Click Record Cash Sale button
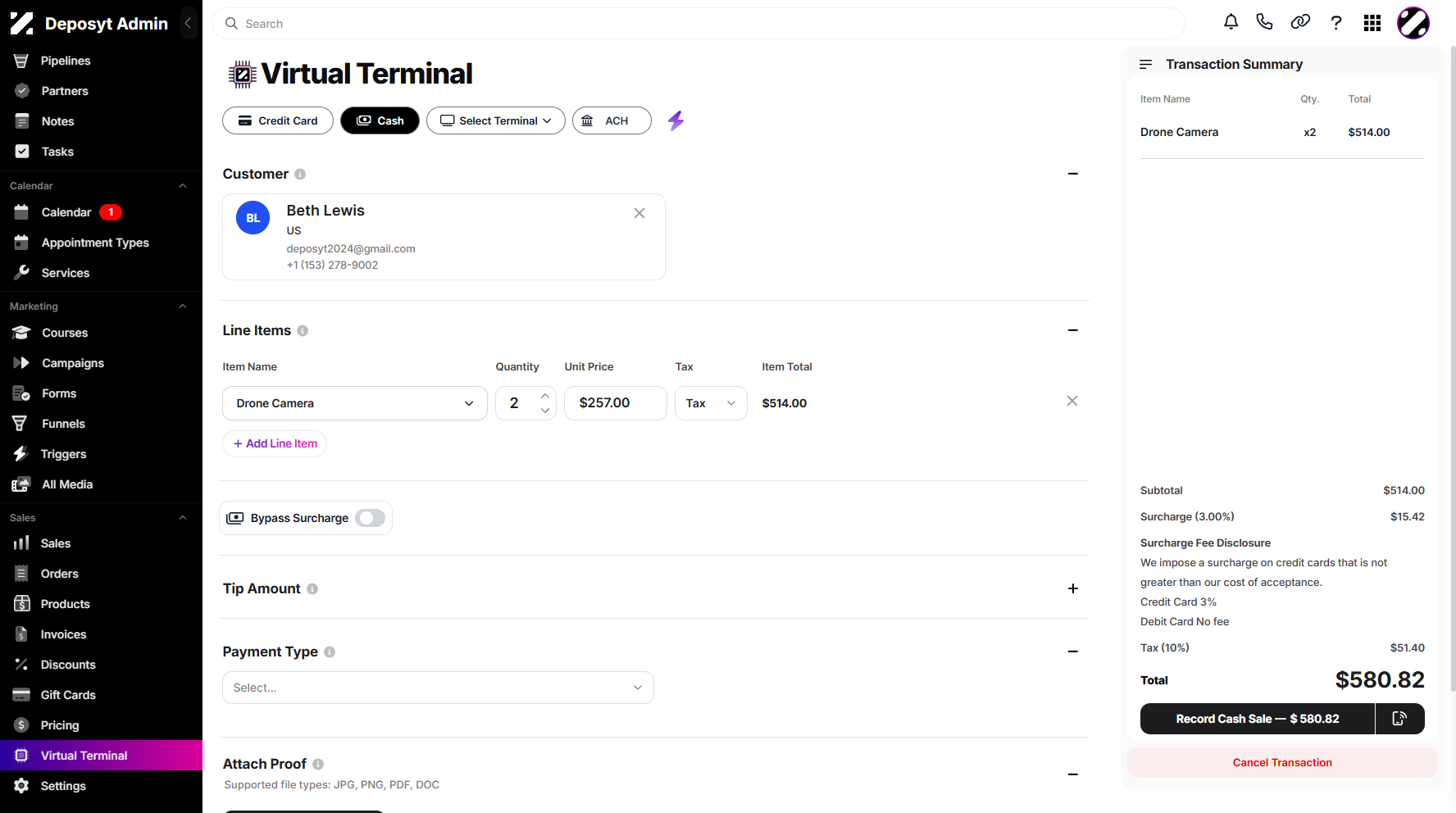This screenshot has width=1456, height=813. [1258, 719]
